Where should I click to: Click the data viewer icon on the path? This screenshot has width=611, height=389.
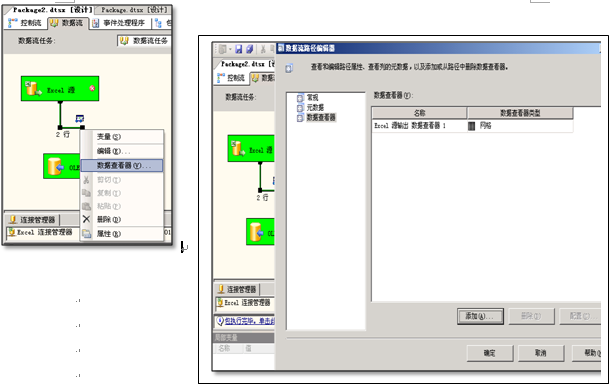point(79,118)
